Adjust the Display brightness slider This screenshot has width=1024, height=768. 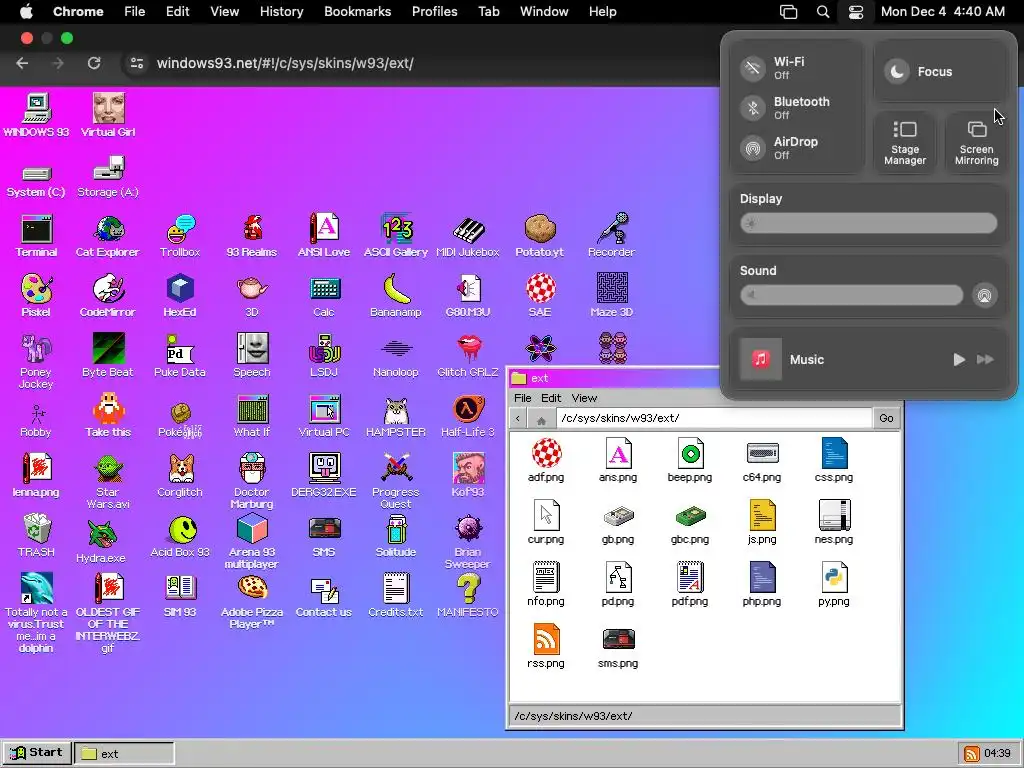point(869,223)
